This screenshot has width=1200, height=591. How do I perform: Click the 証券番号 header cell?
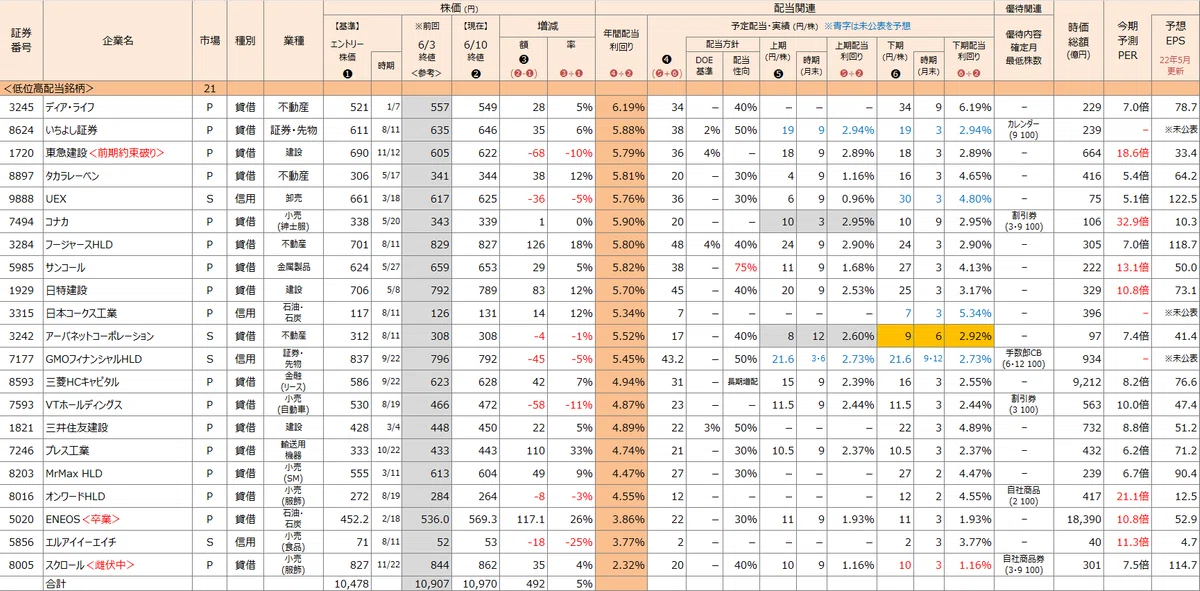click(x=20, y=41)
